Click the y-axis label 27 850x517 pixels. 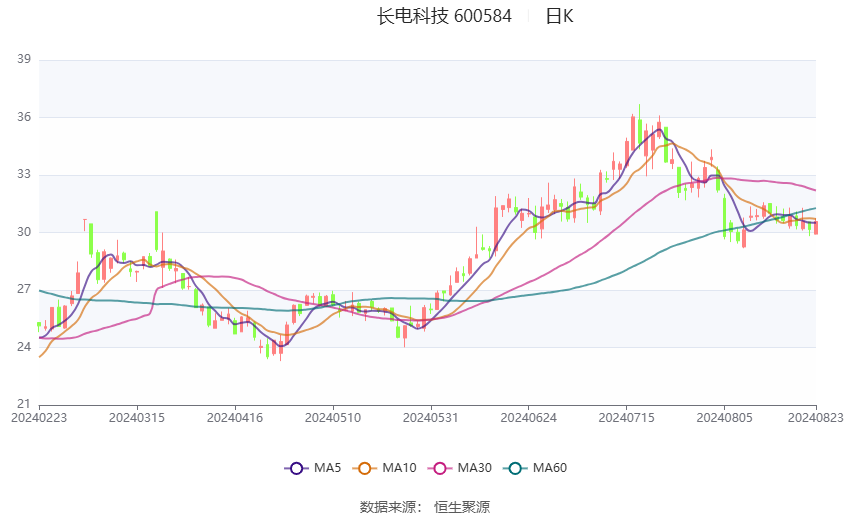24,289
